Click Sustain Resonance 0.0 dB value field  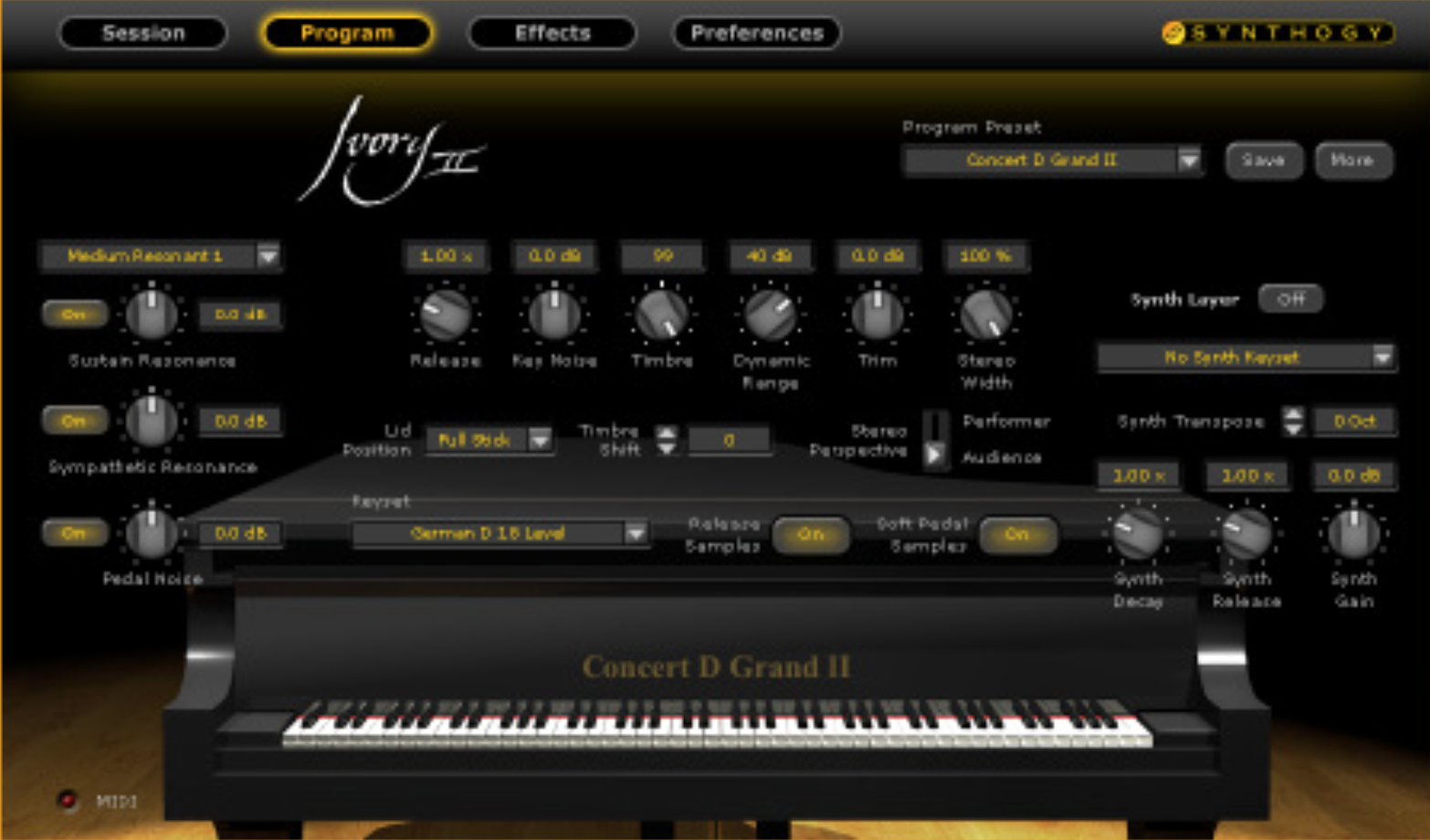(240, 314)
